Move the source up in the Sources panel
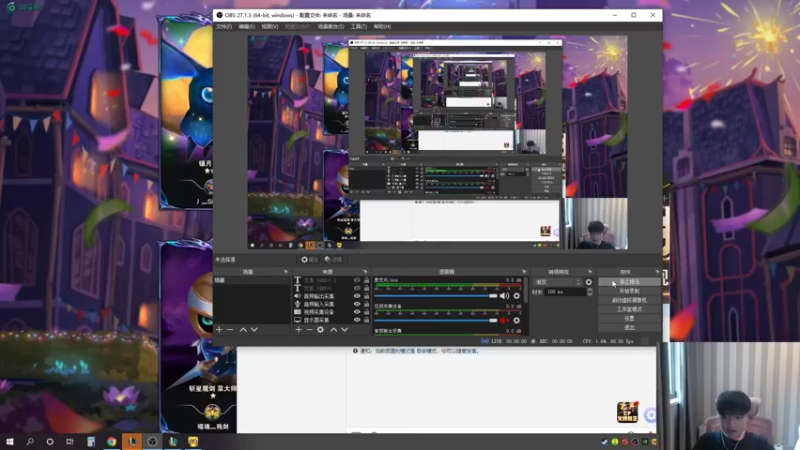The height and width of the screenshot is (450, 800). click(334, 330)
